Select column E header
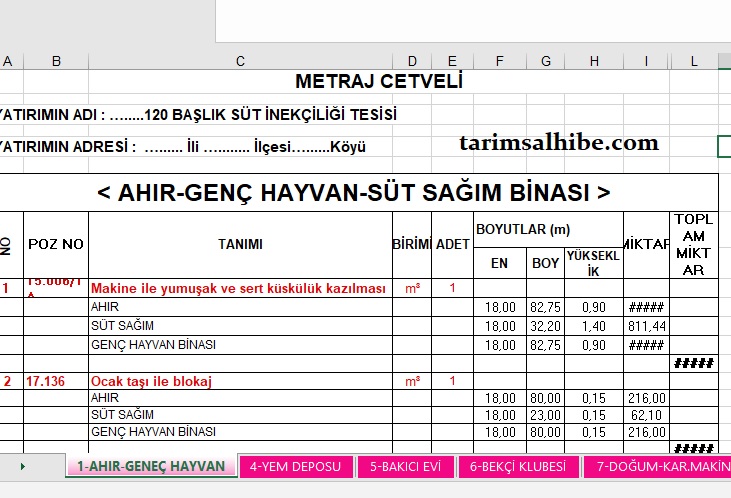Viewport: 731px width, 498px height. pos(452,61)
